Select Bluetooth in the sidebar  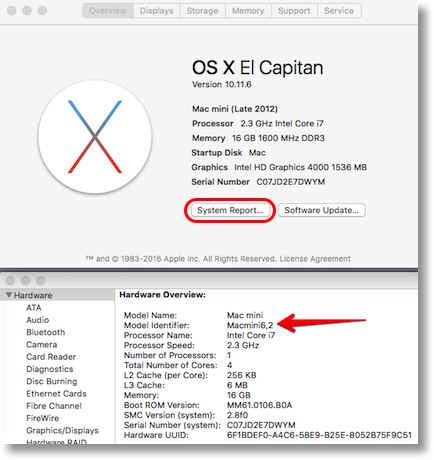click(46, 332)
